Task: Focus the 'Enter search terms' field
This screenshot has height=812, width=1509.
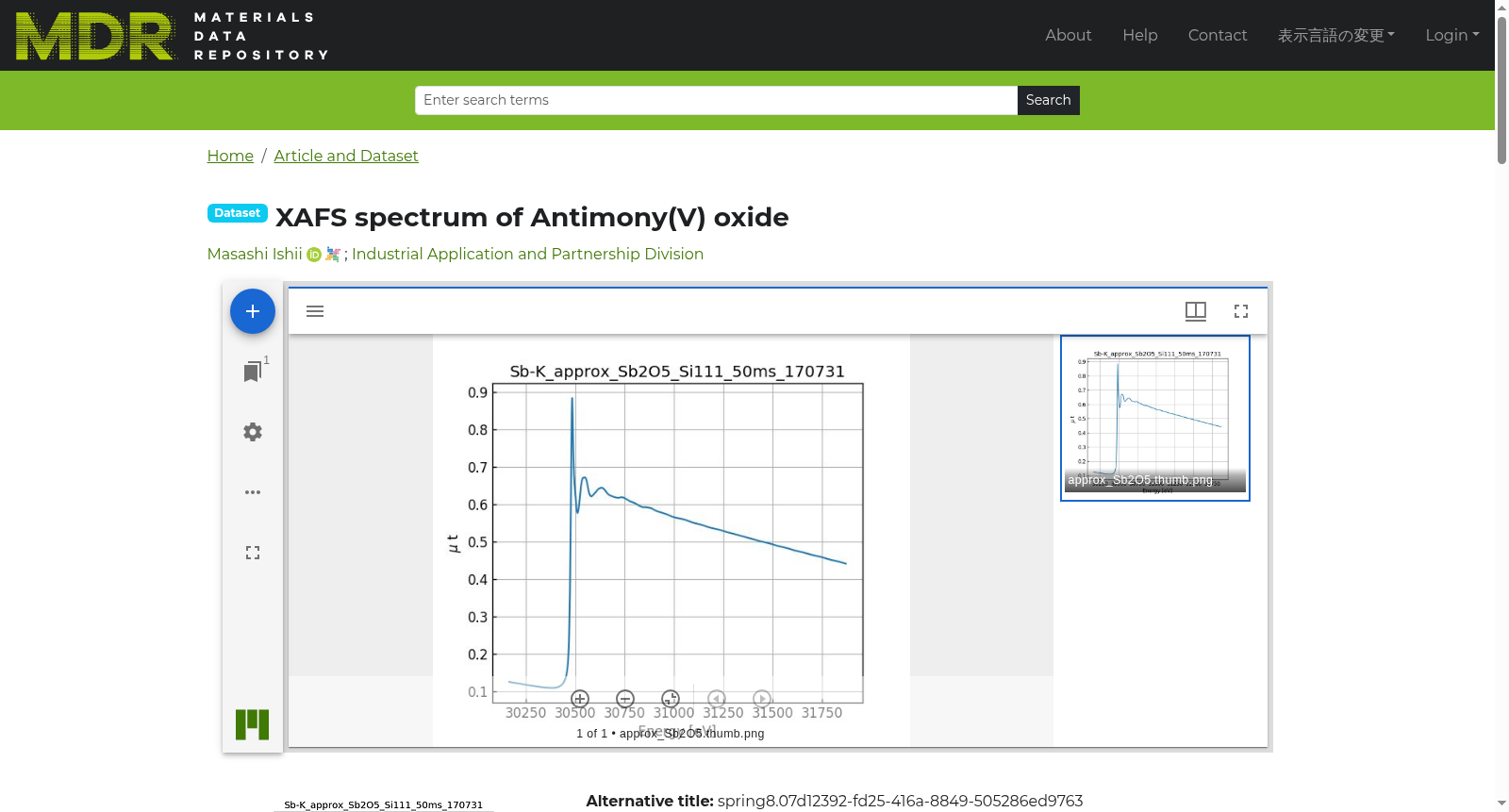Action: coord(716,100)
